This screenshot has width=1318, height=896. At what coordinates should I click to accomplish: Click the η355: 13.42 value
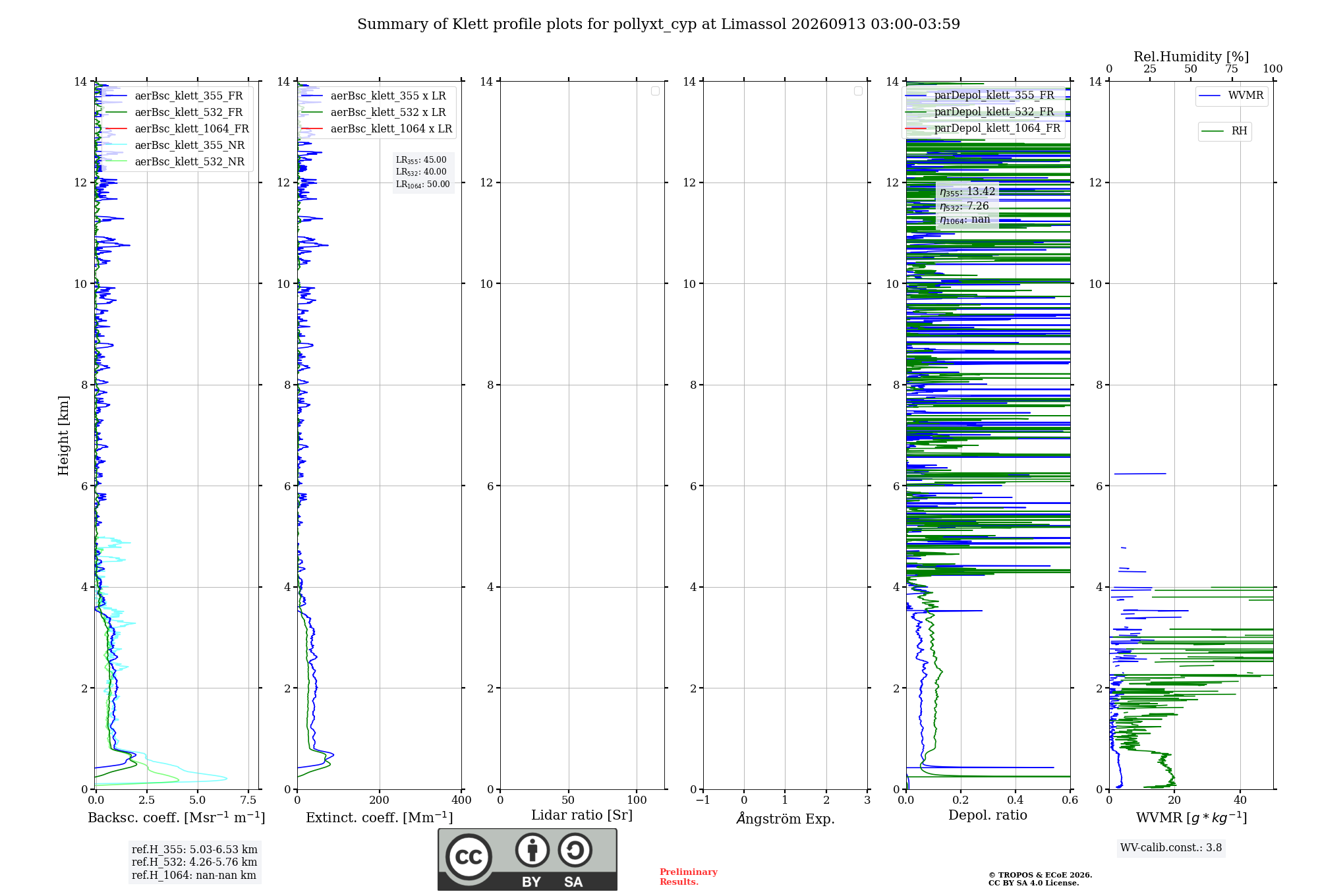pyautogui.click(x=967, y=192)
